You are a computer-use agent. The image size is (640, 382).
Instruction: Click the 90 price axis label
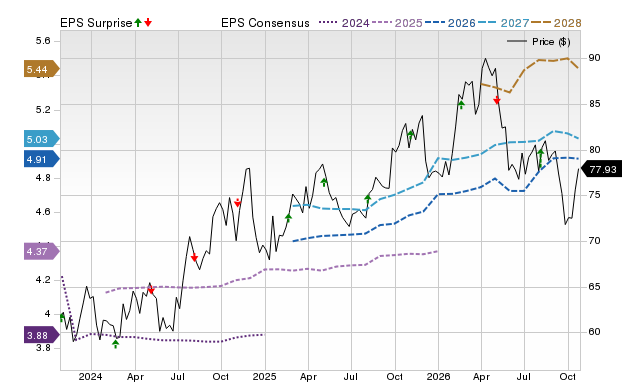(x=594, y=58)
